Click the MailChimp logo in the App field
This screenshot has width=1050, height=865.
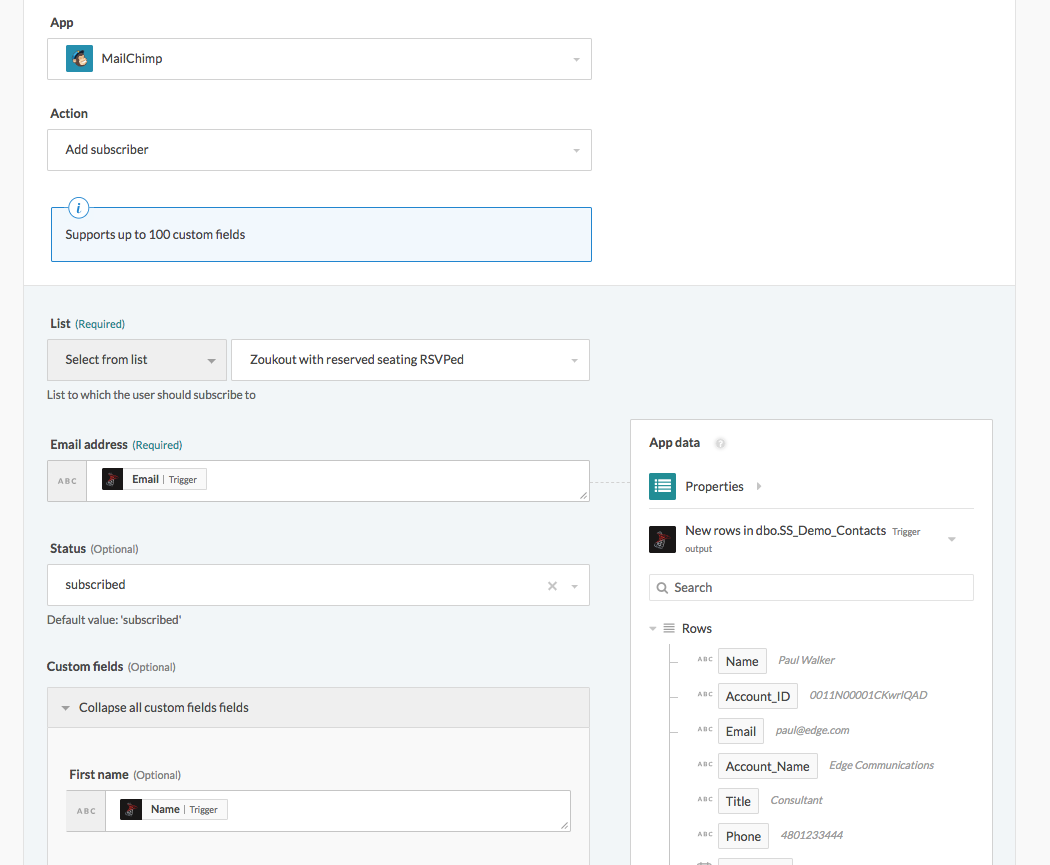pos(79,58)
